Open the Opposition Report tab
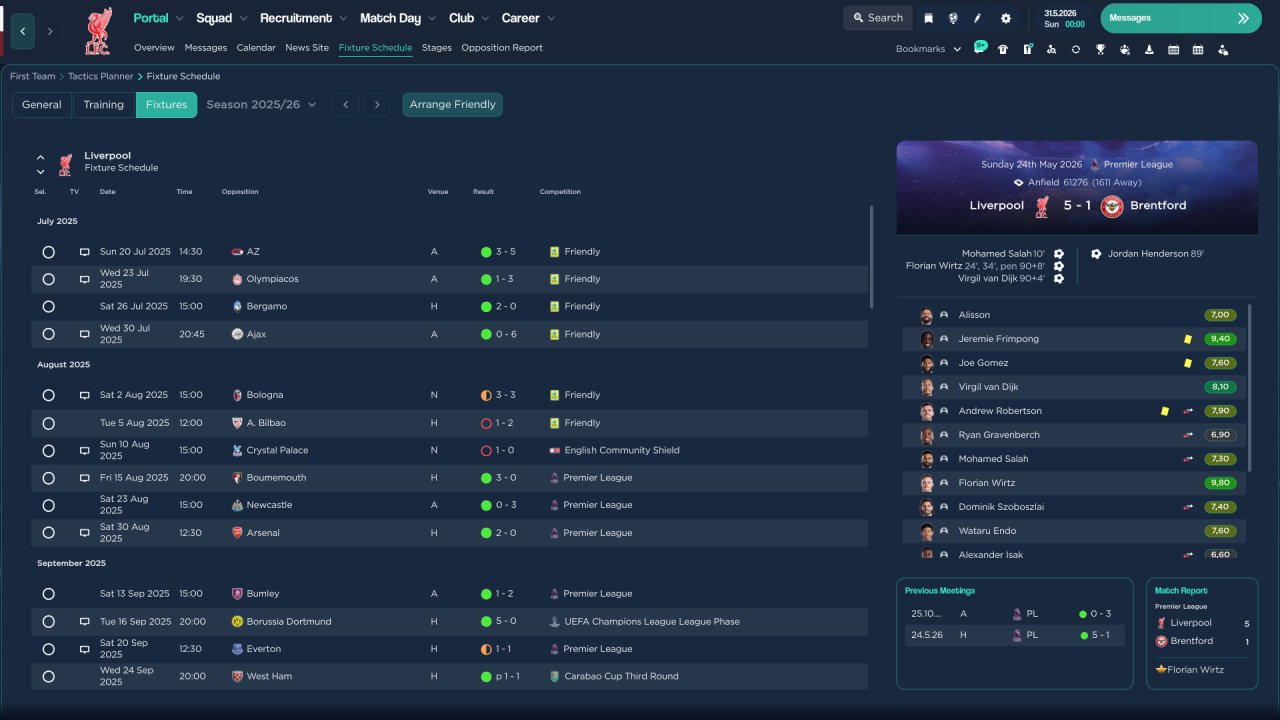Image resolution: width=1280 pixels, height=720 pixels. 502,48
